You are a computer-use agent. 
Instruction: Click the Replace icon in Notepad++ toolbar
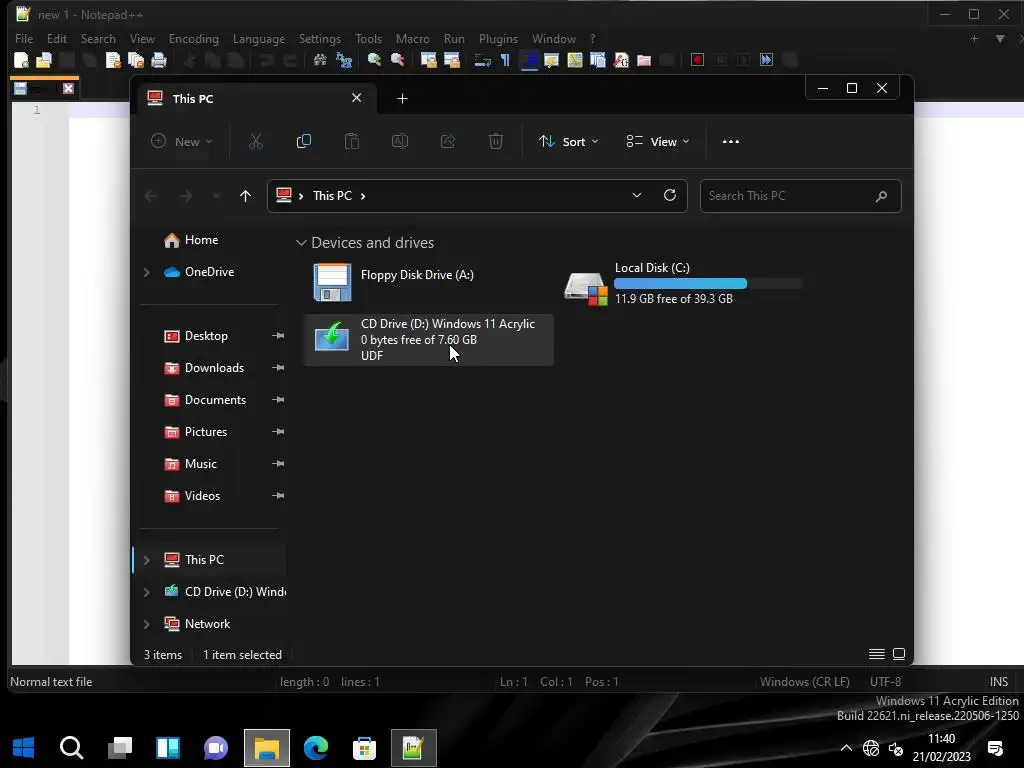pos(344,60)
